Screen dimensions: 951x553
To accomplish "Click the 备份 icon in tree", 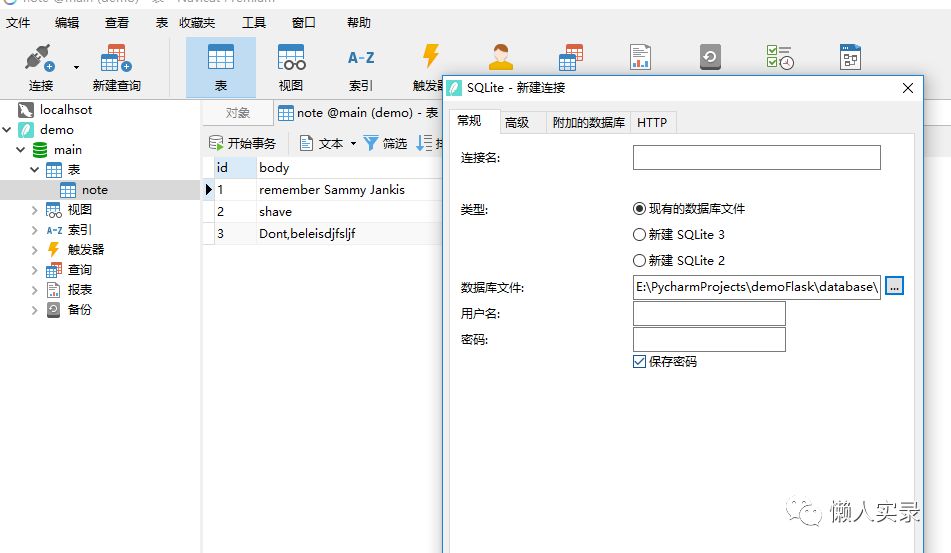I will pos(54,310).
